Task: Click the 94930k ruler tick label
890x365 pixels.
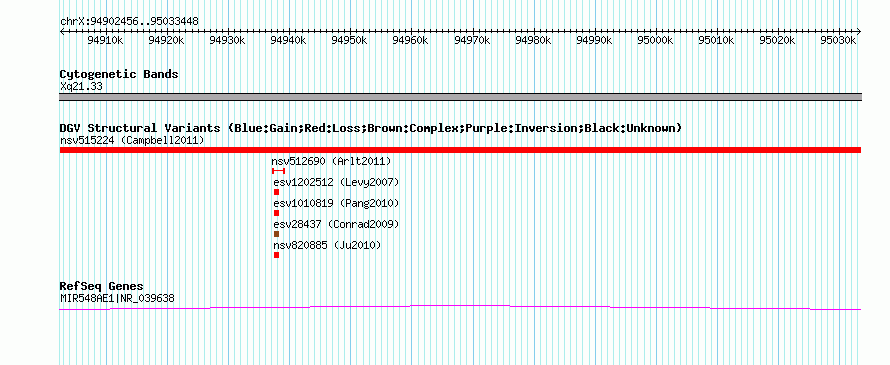Action: [x=227, y=41]
